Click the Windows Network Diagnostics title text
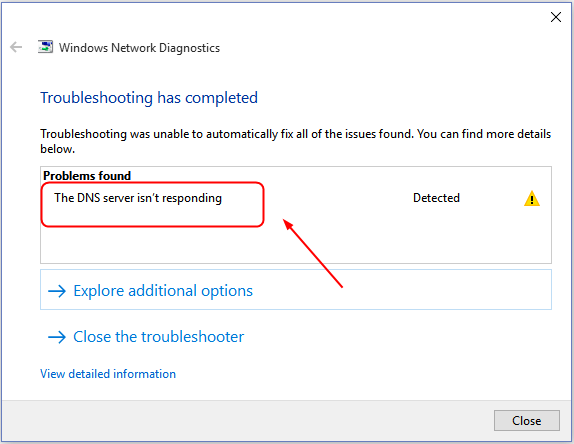The height and width of the screenshot is (444, 574). click(x=139, y=48)
